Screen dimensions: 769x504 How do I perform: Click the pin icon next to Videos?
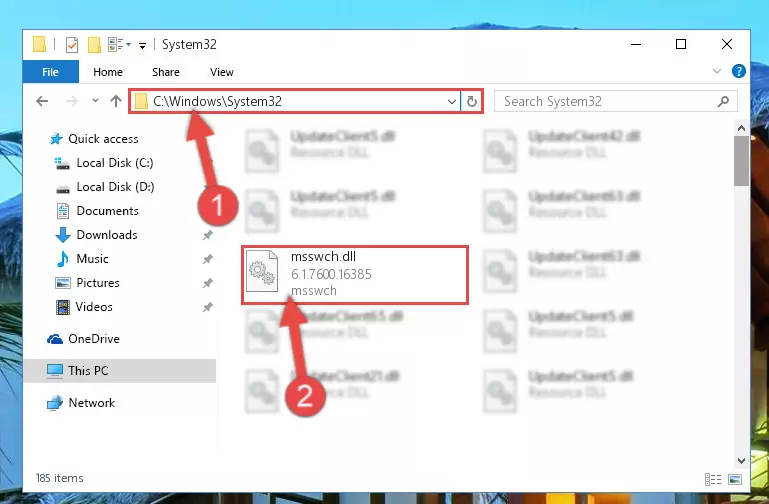(x=207, y=307)
